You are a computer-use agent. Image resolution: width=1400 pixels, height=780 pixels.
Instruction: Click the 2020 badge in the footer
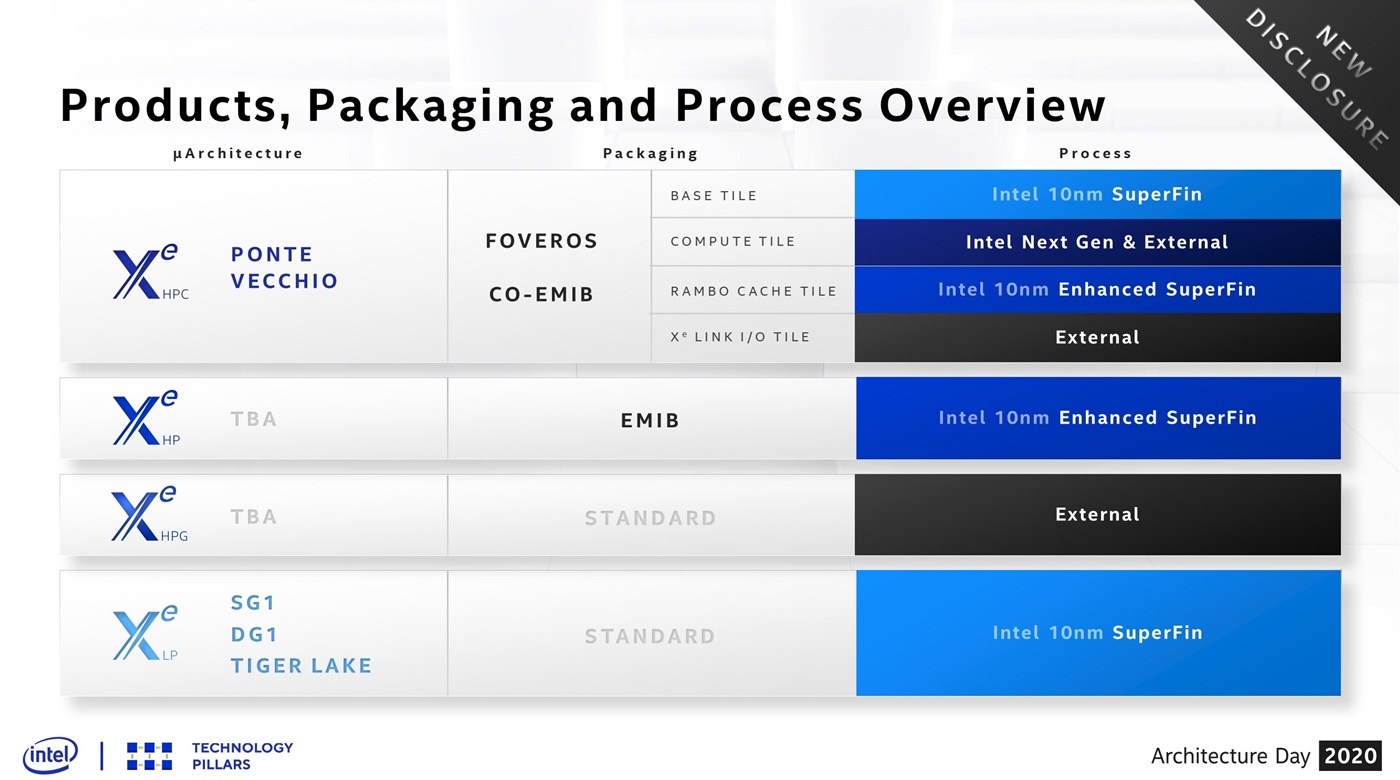[x=1350, y=756]
